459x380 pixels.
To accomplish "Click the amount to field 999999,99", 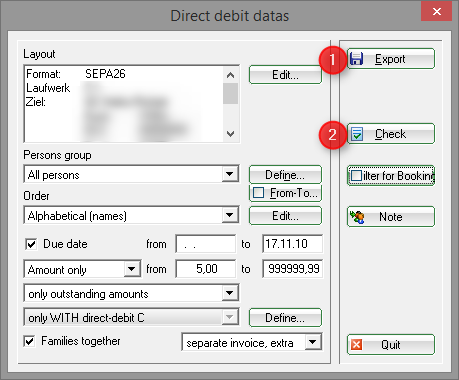I will click(x=292, y=269).
